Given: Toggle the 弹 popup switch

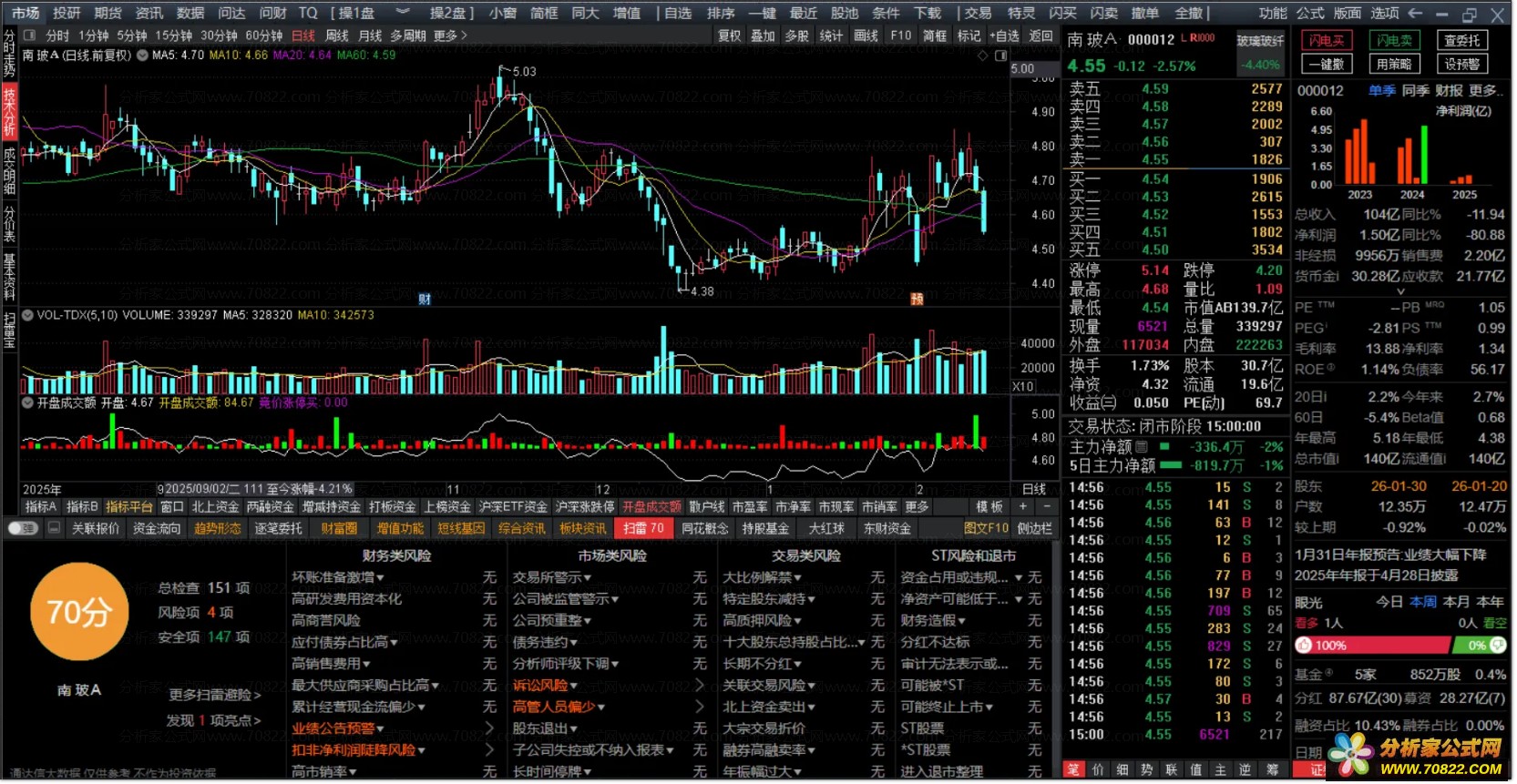Looking at the screenshot, I should tap(23, 529).
